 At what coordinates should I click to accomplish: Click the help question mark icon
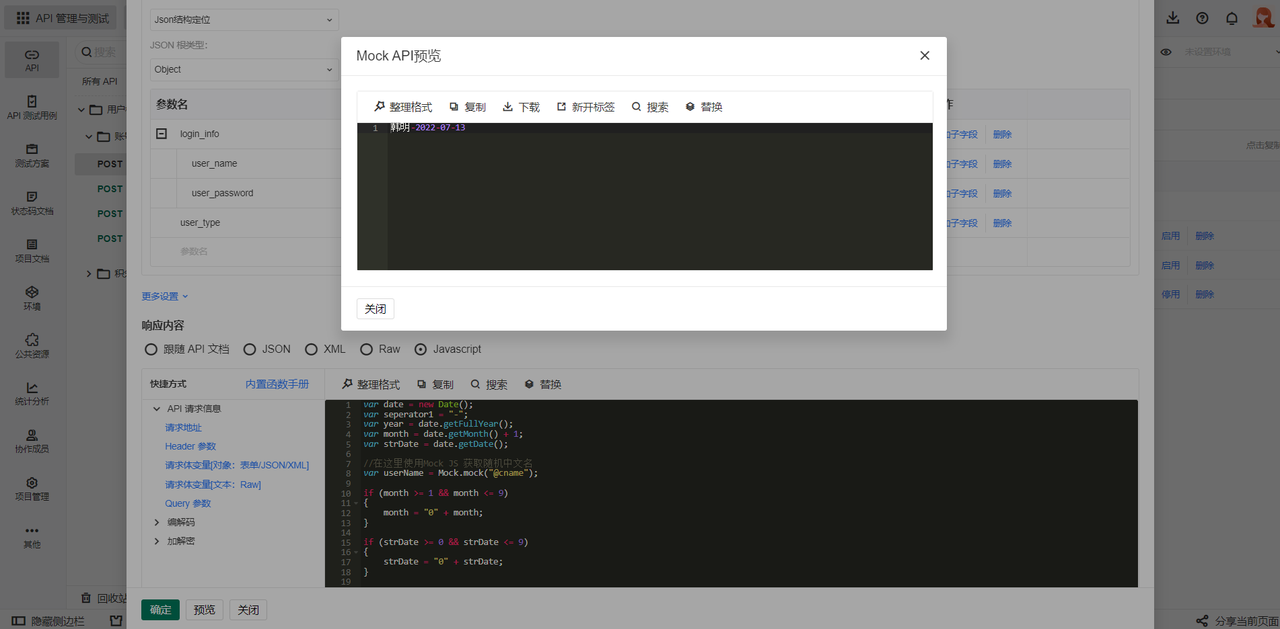click(x=1202, y=18)
